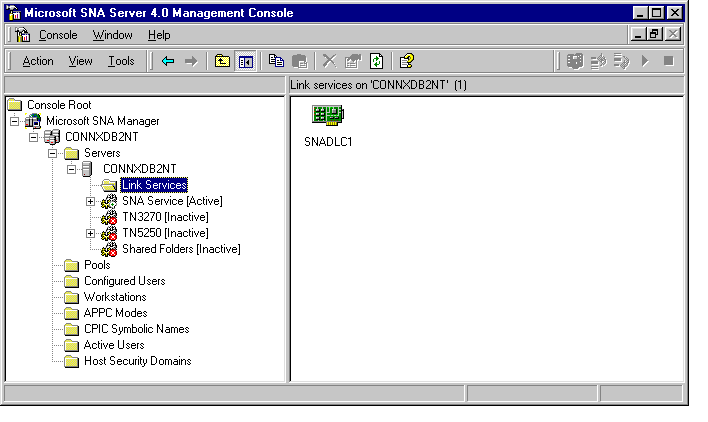Click the Refresh toolbar icon

pos(376,61)
